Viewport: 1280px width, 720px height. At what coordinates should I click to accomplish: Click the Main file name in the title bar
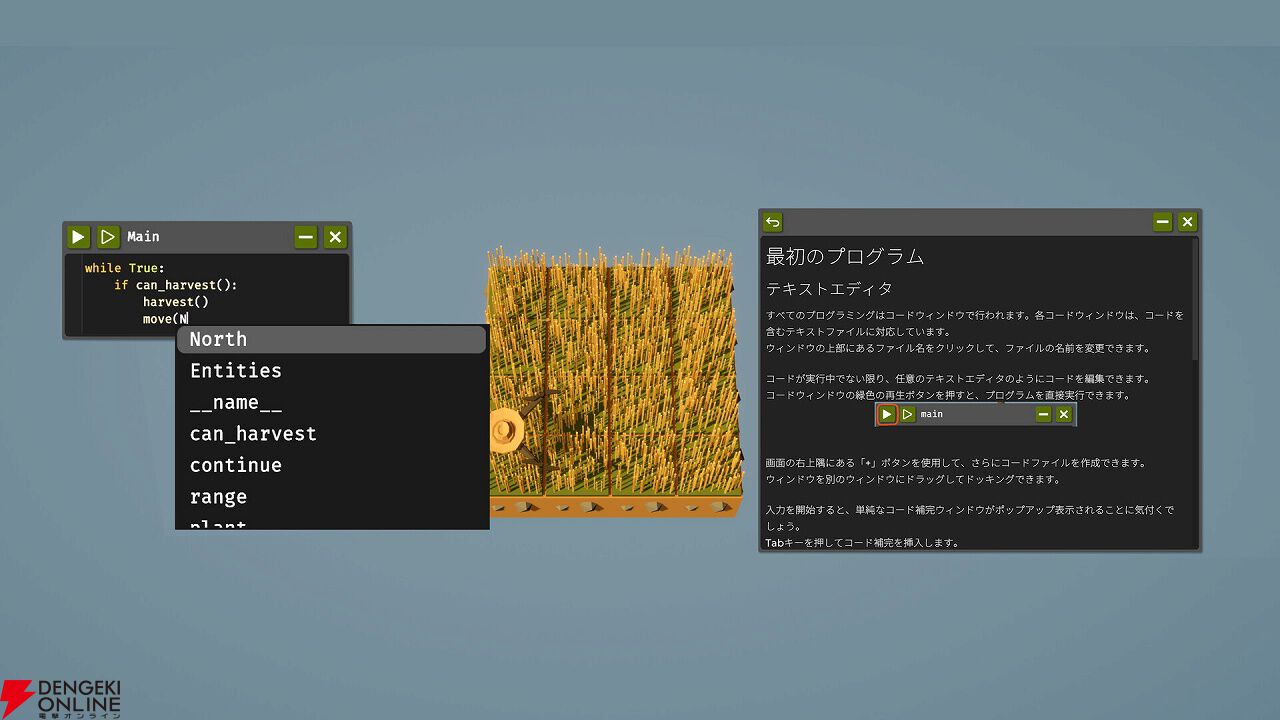tap(143, 237)
